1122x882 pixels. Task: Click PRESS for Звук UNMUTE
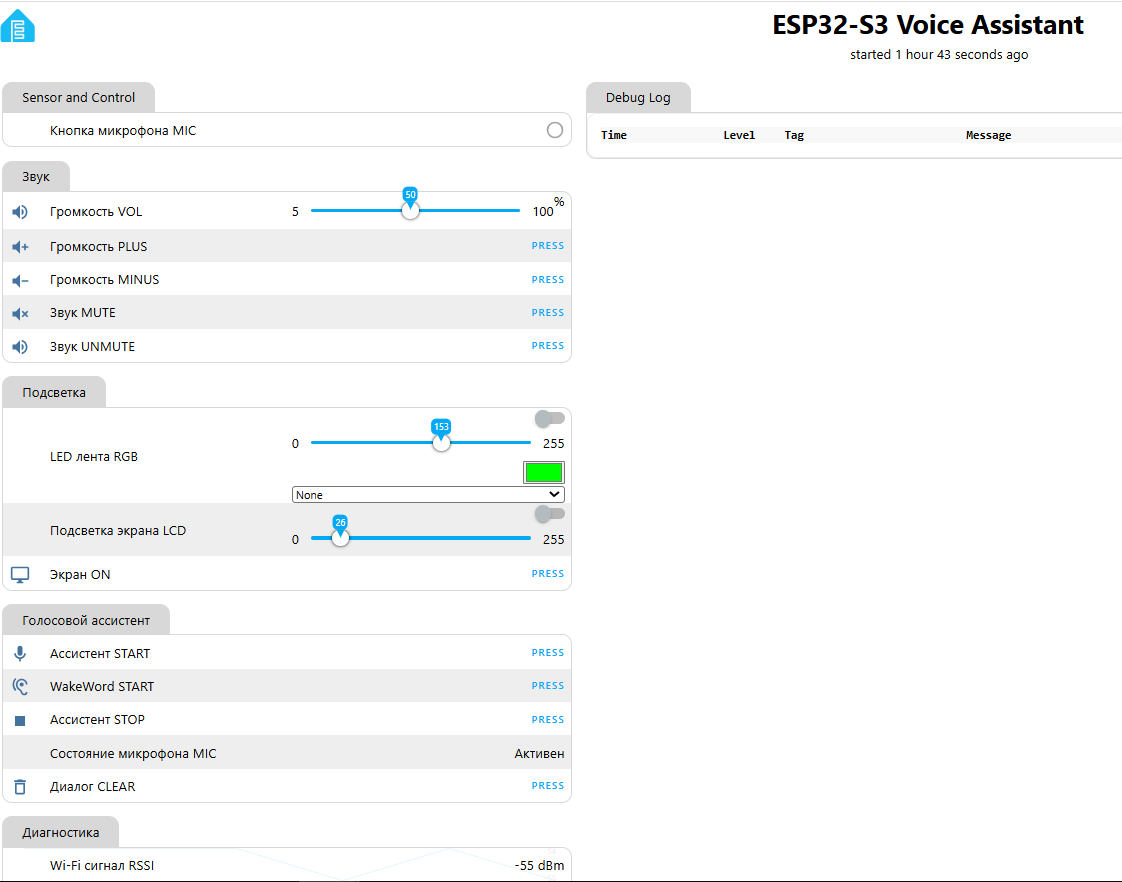coord(547,346)
